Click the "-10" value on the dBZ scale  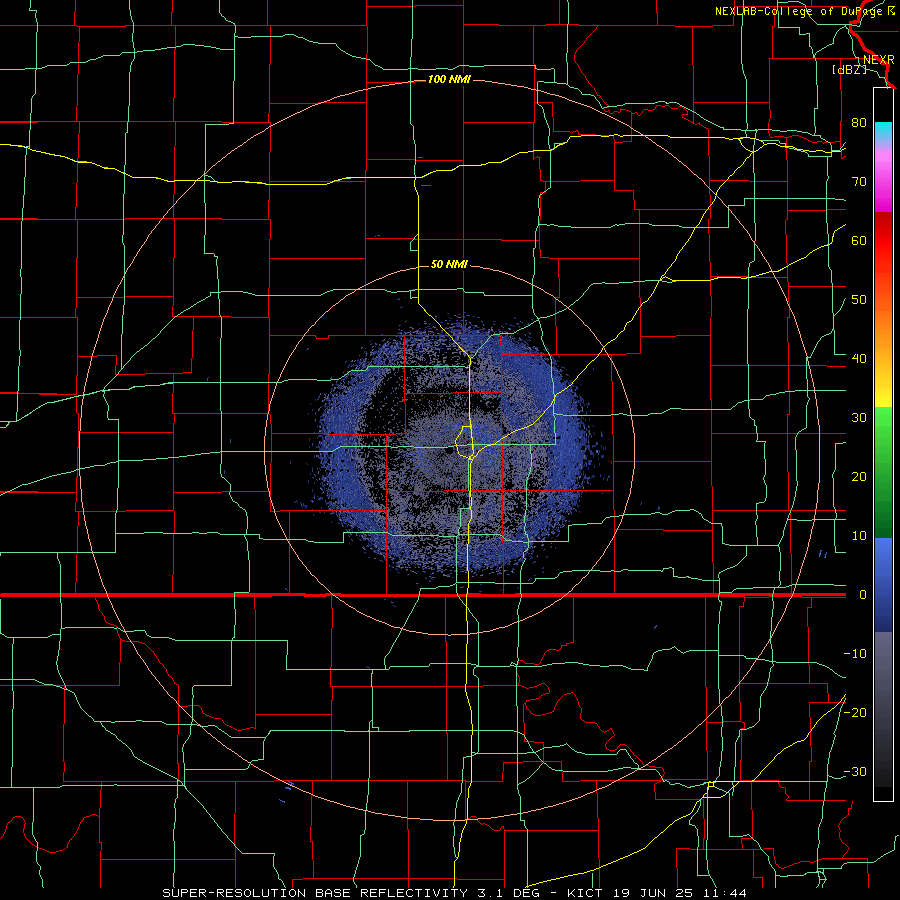tap(855, 653)
